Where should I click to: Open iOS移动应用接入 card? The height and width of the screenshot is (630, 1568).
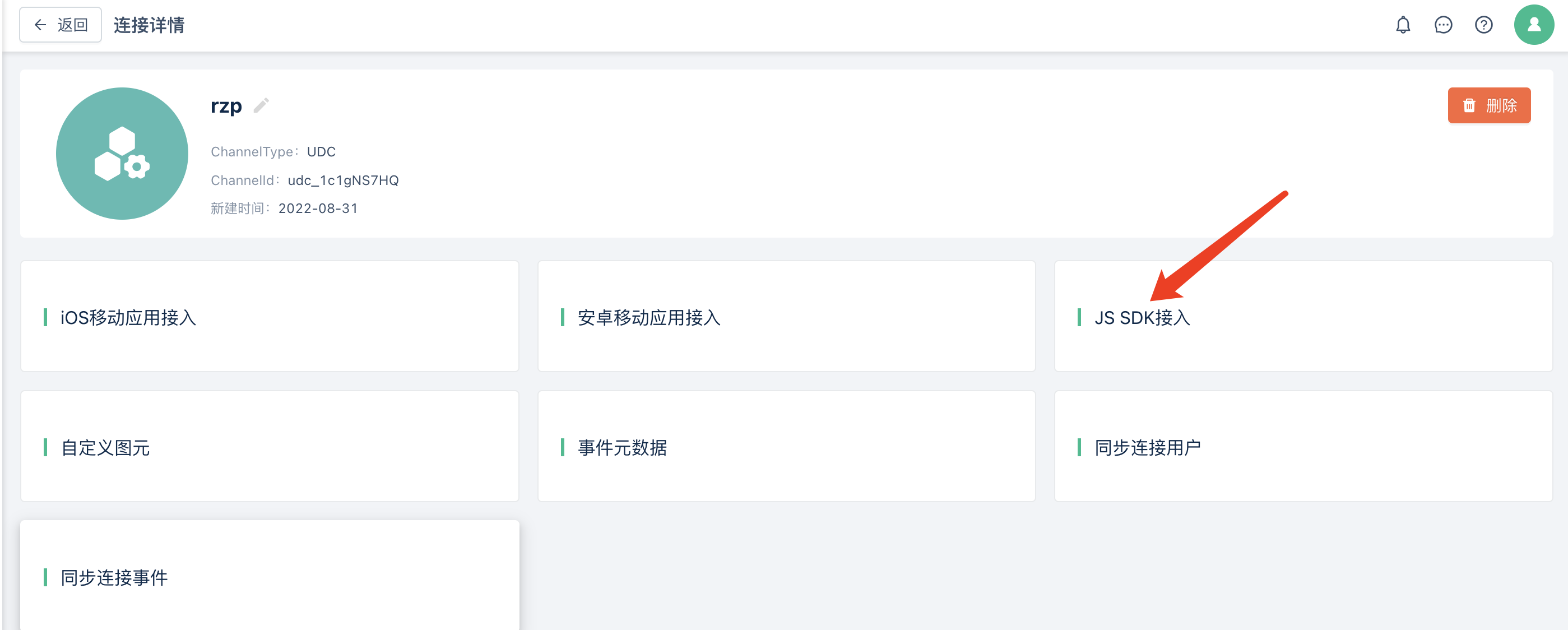[270, 317]
